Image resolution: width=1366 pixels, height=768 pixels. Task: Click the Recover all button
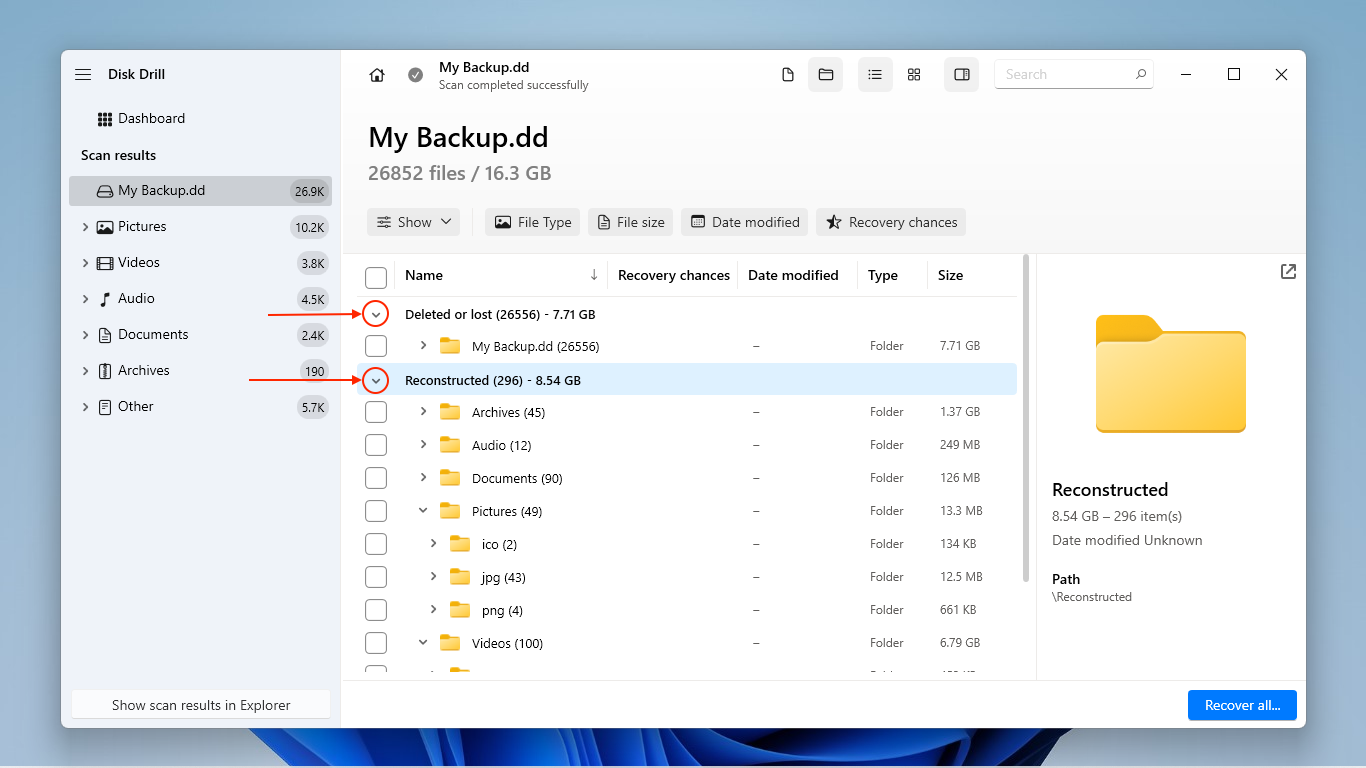[1242, 705]
